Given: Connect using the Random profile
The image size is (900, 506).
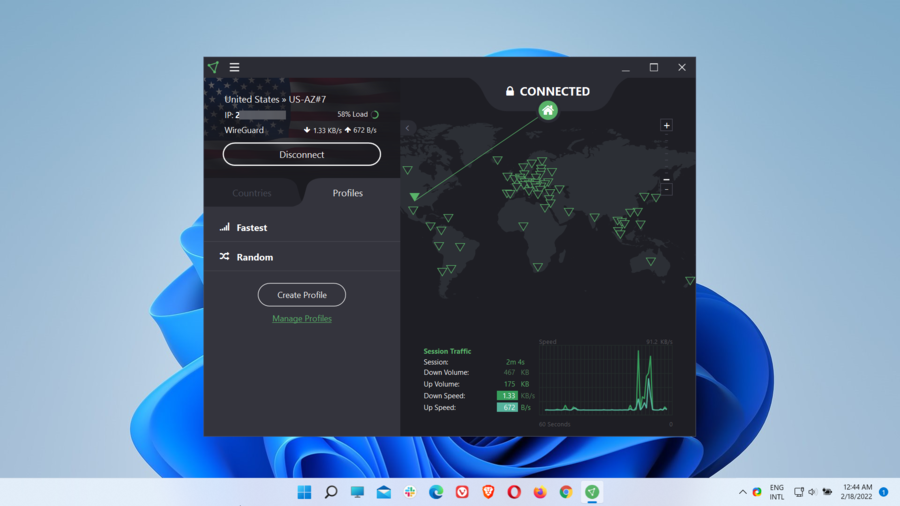Looking at the screenshot, I should [254, 257].
